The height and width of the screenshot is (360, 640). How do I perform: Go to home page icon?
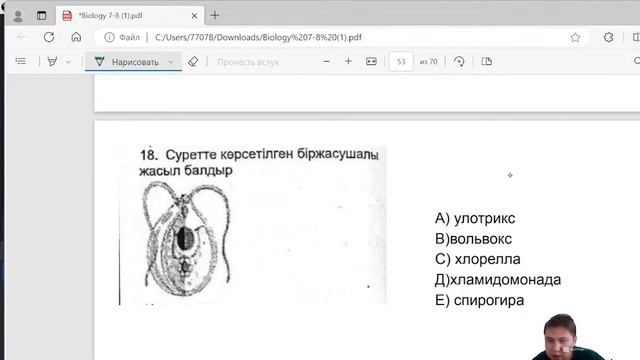pyautogui.click(x=76, y=37)
